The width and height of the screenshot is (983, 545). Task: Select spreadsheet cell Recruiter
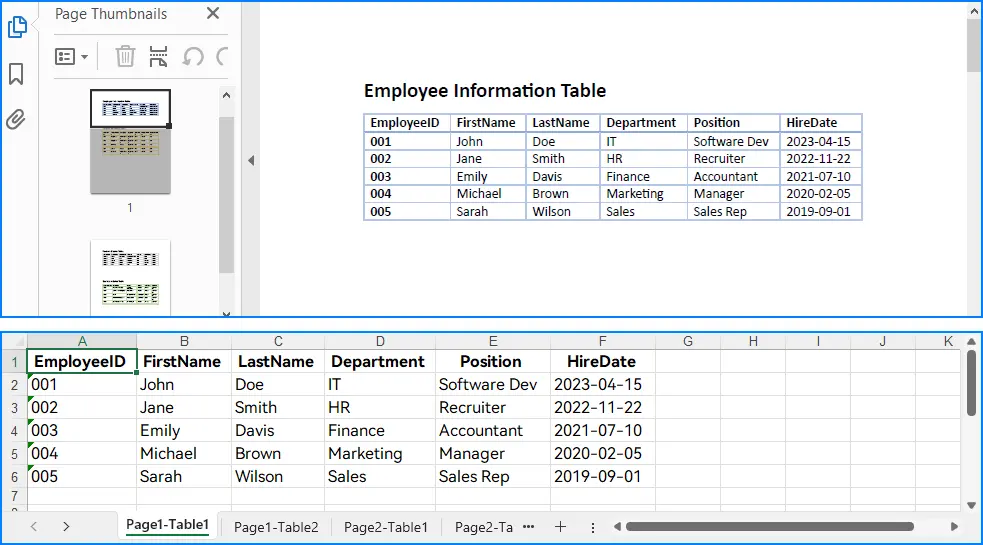tap(493, 408)
